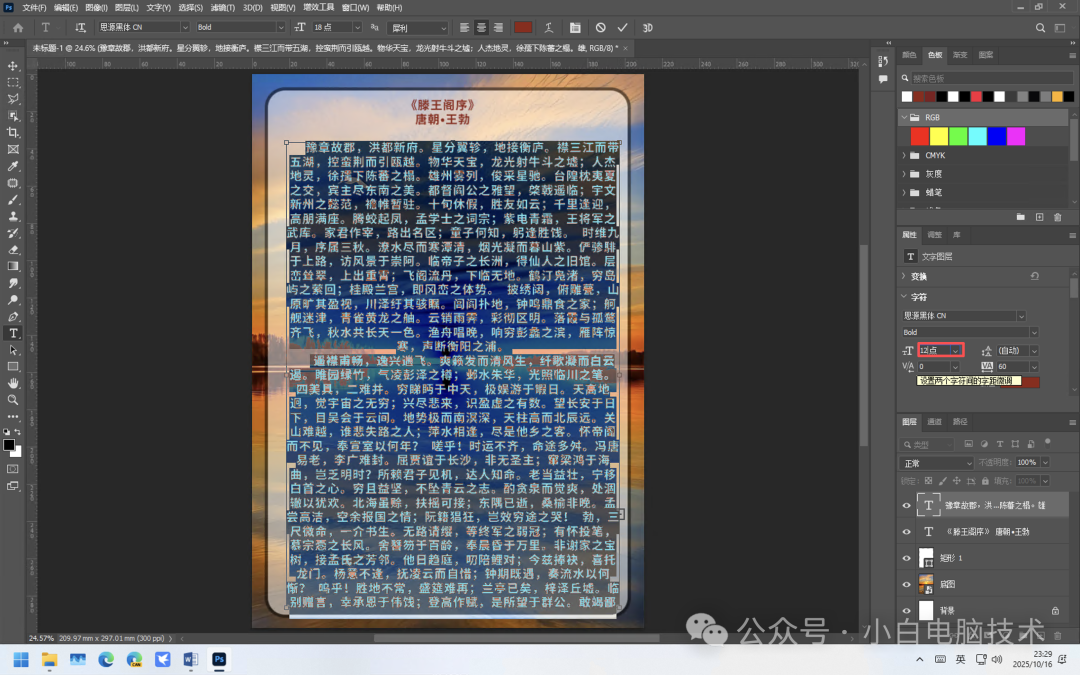Toggle text orientation in options bar
This screenshot has width=1080, height=675.
81,28
